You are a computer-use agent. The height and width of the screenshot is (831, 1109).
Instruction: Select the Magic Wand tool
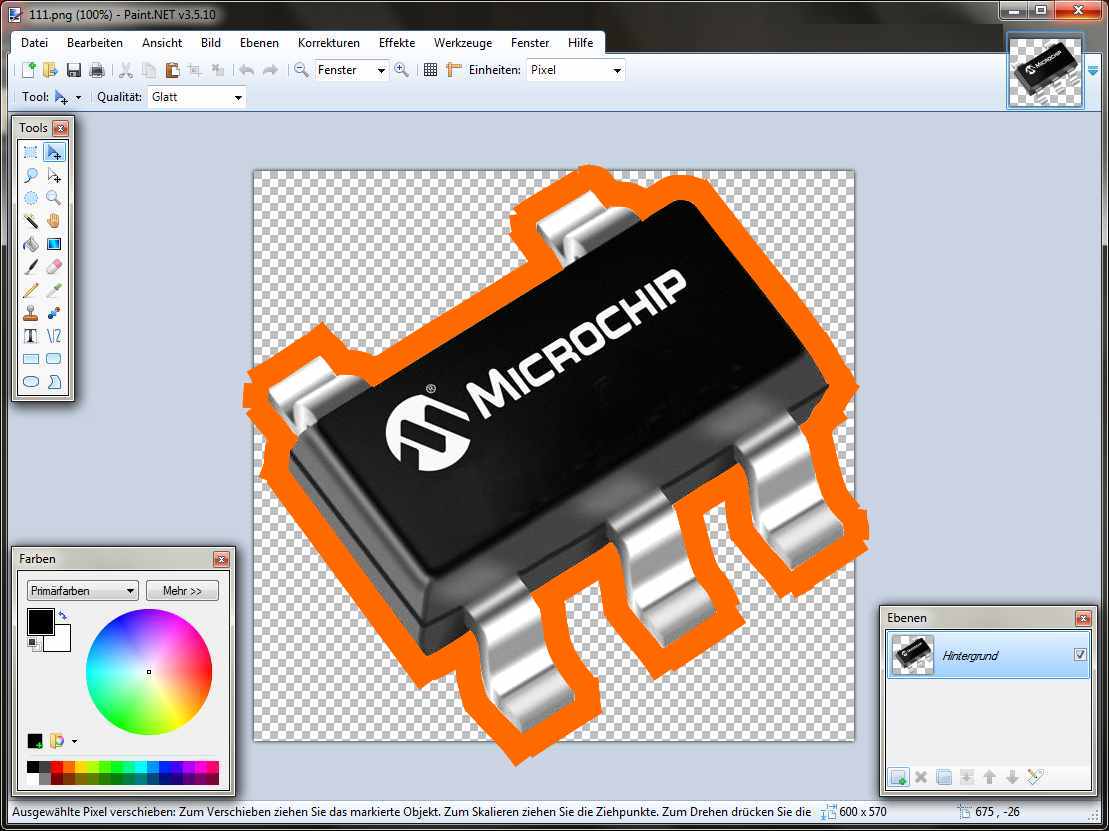point(30,221)
